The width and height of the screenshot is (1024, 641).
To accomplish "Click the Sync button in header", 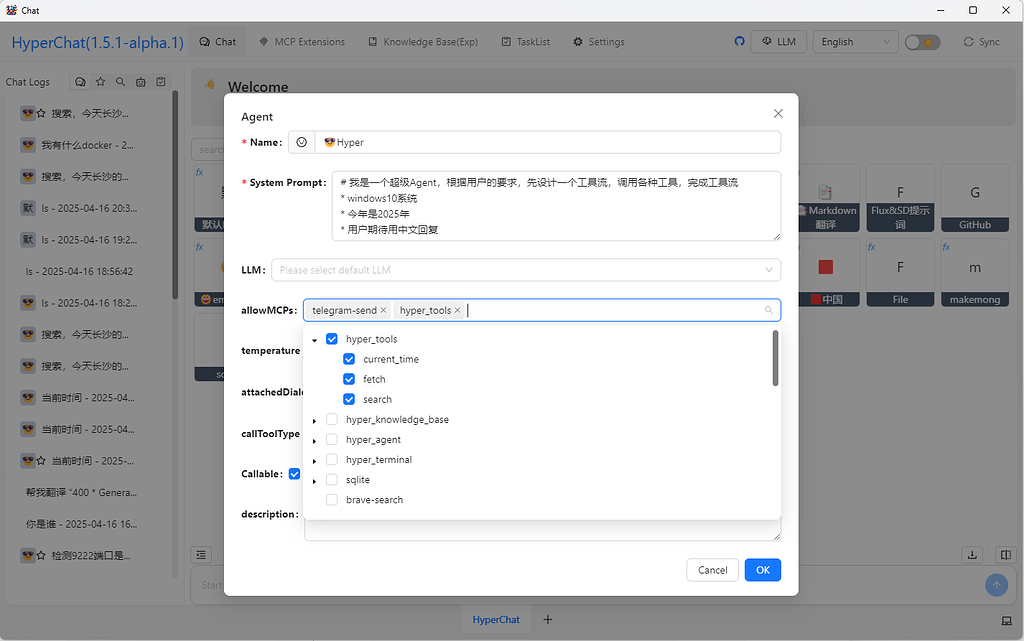I will [982, 42].
